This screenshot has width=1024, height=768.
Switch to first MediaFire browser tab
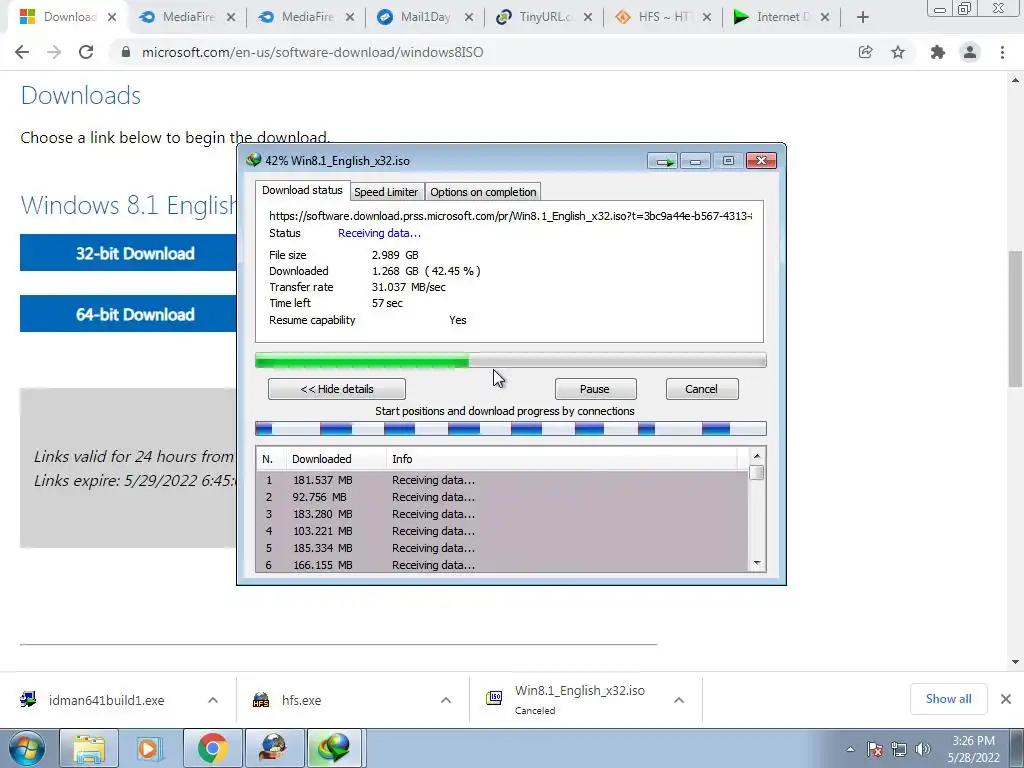click(186, 18)
